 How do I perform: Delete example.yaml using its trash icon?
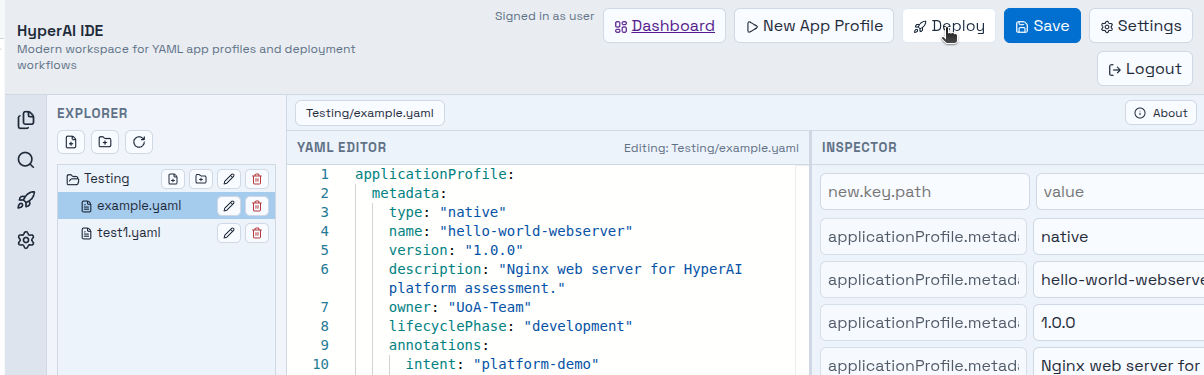tap(257, 206)
